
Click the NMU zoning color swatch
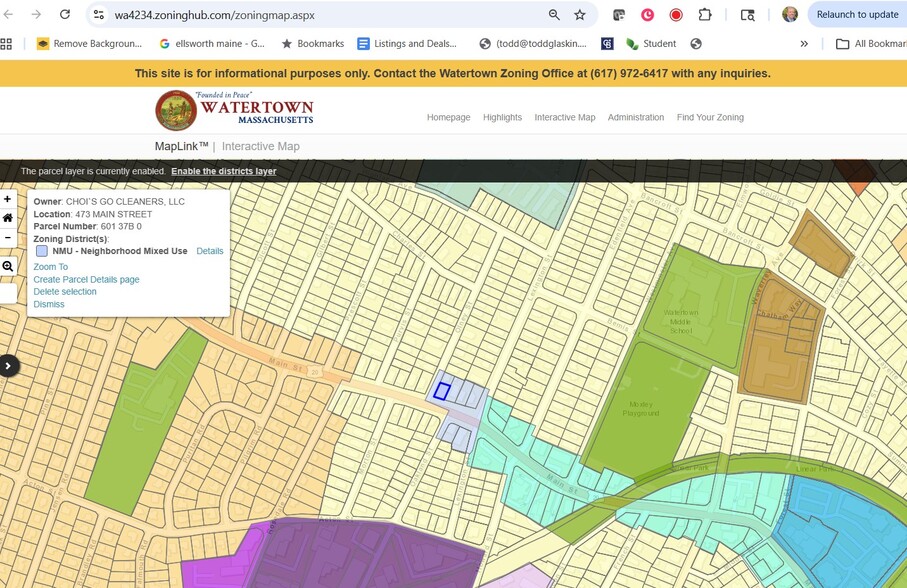[42, 251]
